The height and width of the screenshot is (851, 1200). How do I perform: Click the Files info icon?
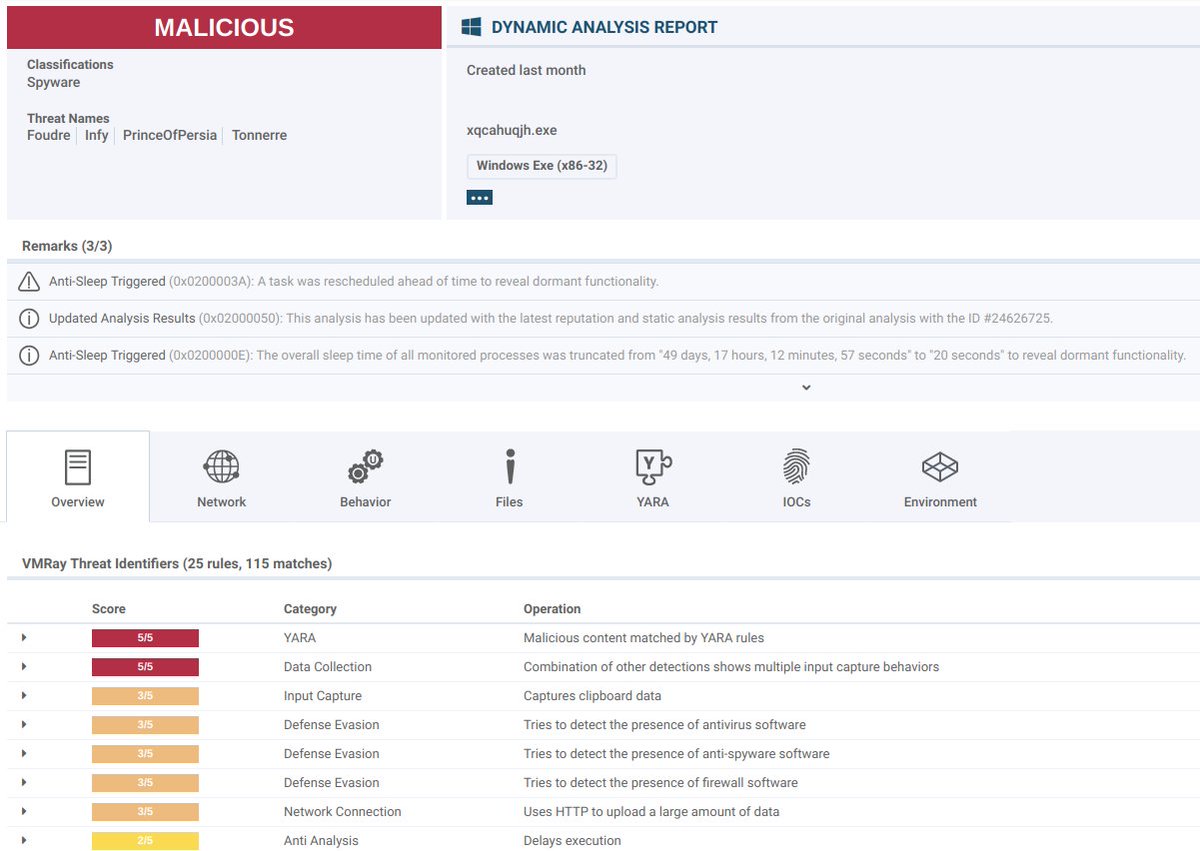coord(510,466)
